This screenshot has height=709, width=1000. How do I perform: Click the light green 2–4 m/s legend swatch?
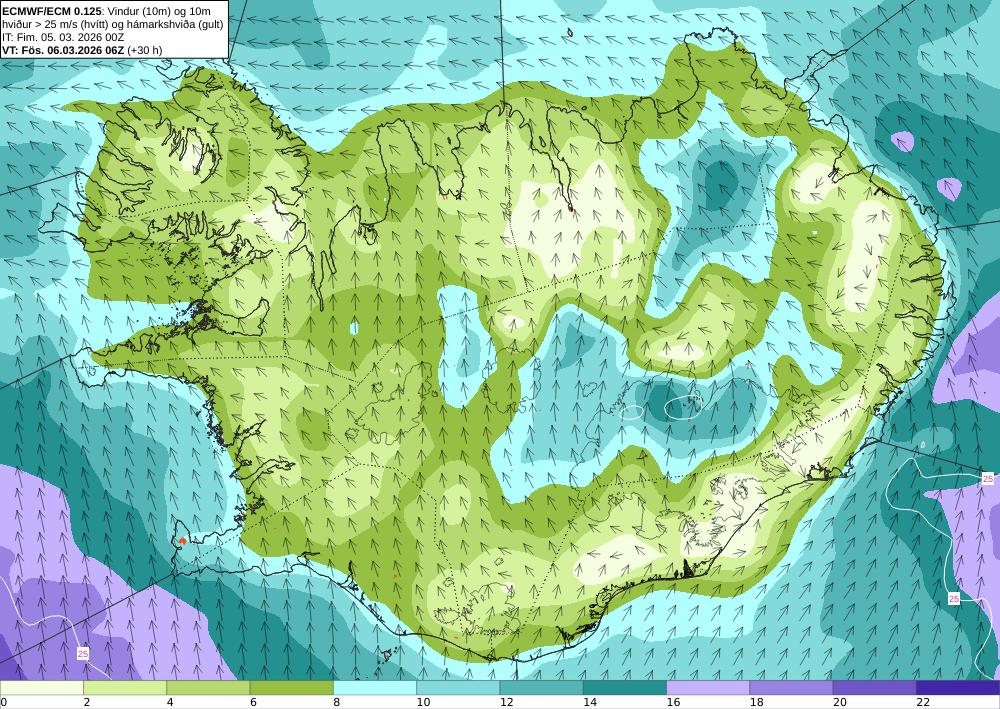(x=125, y=687)
